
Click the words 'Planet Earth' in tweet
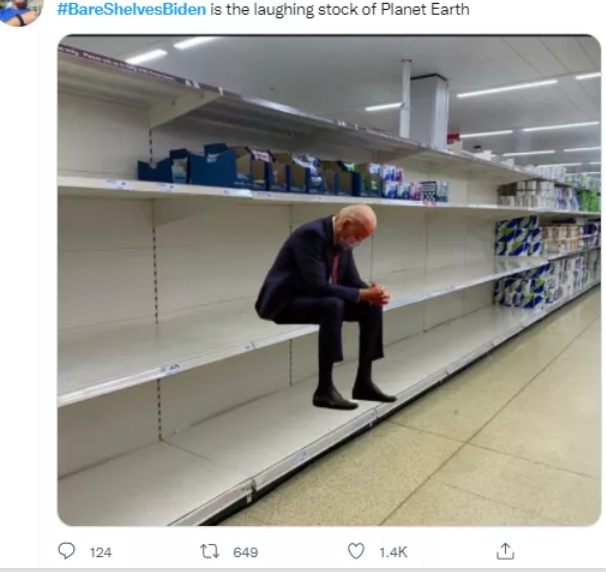click(425, 9)
